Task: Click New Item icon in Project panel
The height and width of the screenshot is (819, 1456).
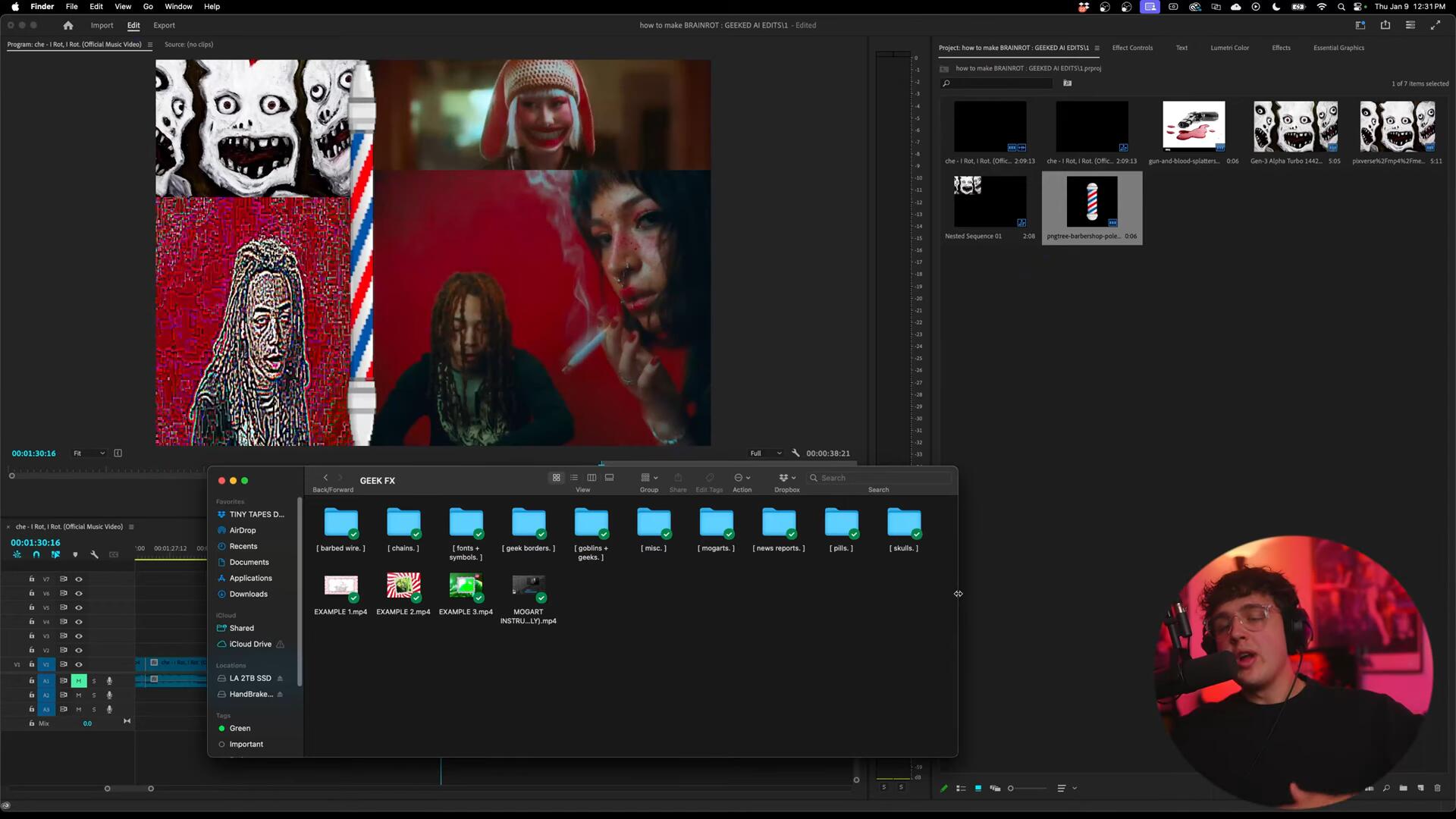Action: [x=1421, y=788]
